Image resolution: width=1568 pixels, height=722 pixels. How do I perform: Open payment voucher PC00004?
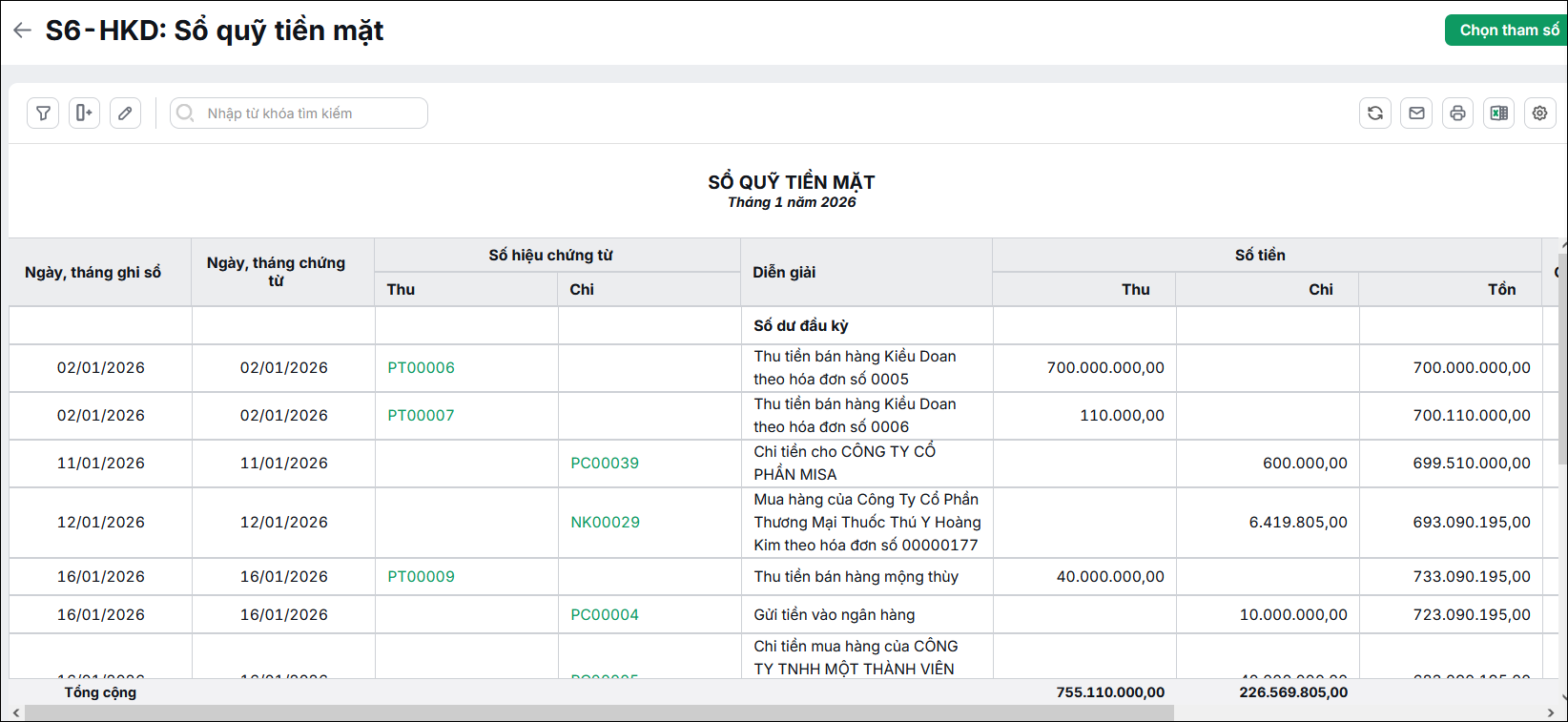click(x=605, y=614)
